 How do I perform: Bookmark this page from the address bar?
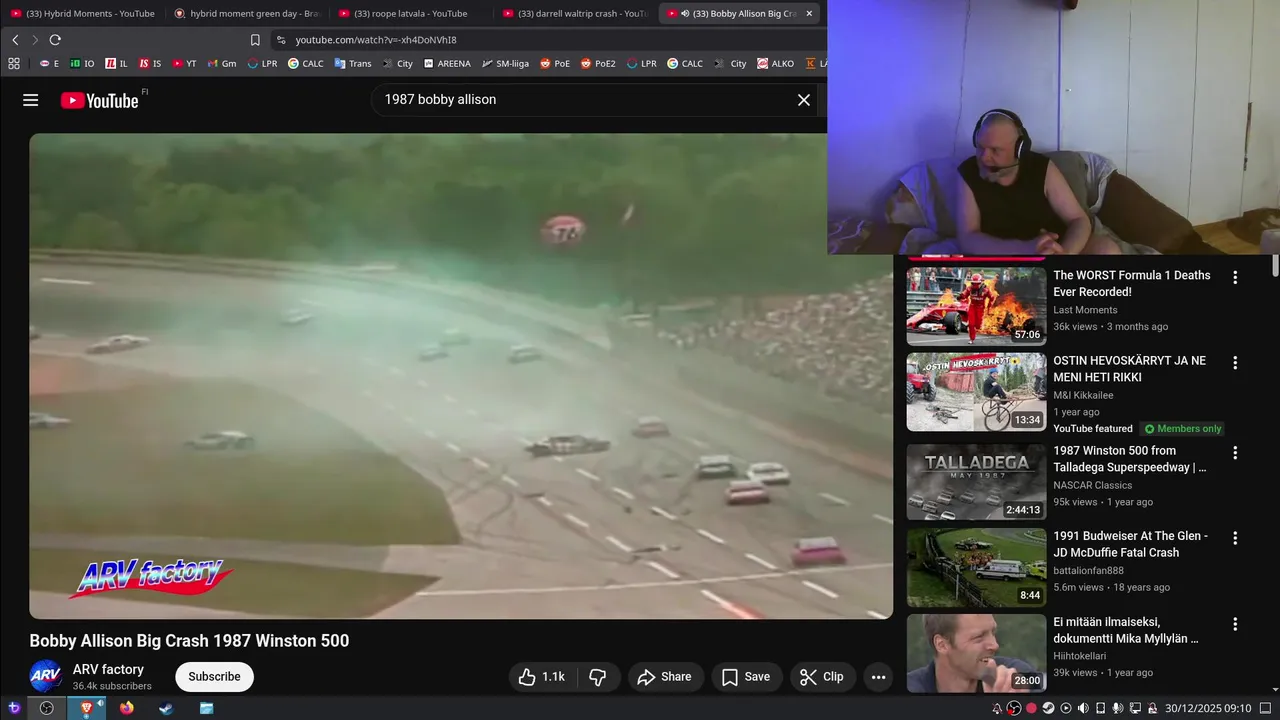tap(255, 40)
